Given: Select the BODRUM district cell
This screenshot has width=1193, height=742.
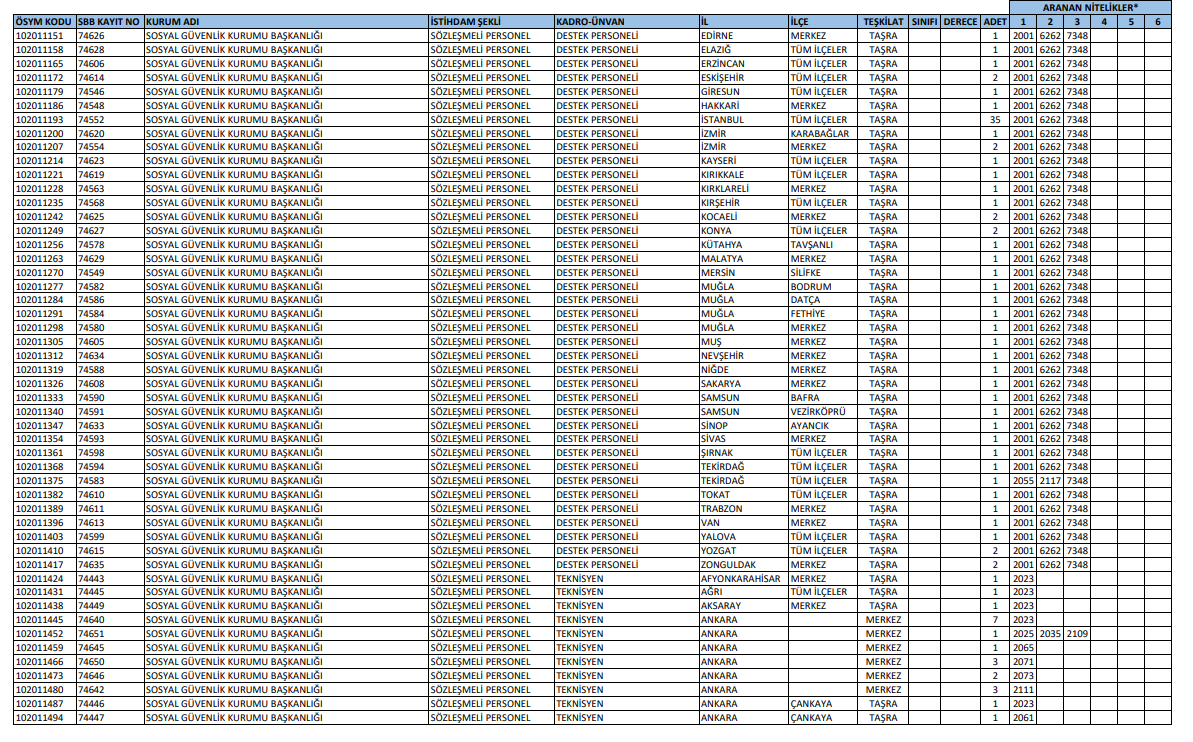Looking at the screenshot, I should (811, 287).
